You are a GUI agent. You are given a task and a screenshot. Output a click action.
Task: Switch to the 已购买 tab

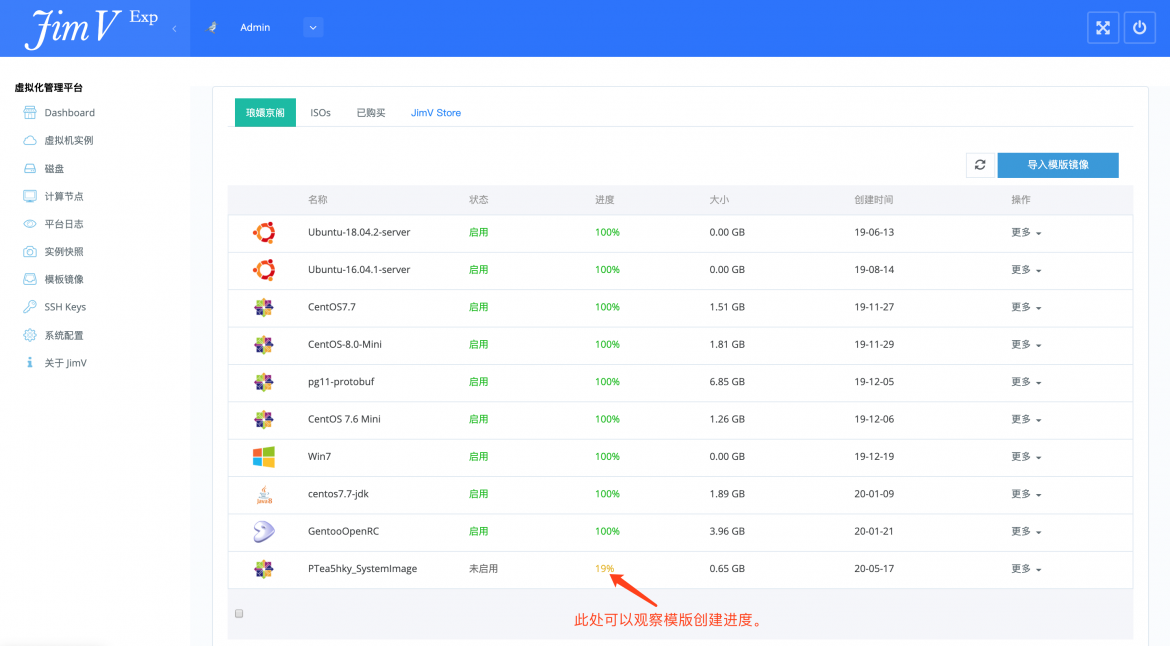click(x=371, y=113)
